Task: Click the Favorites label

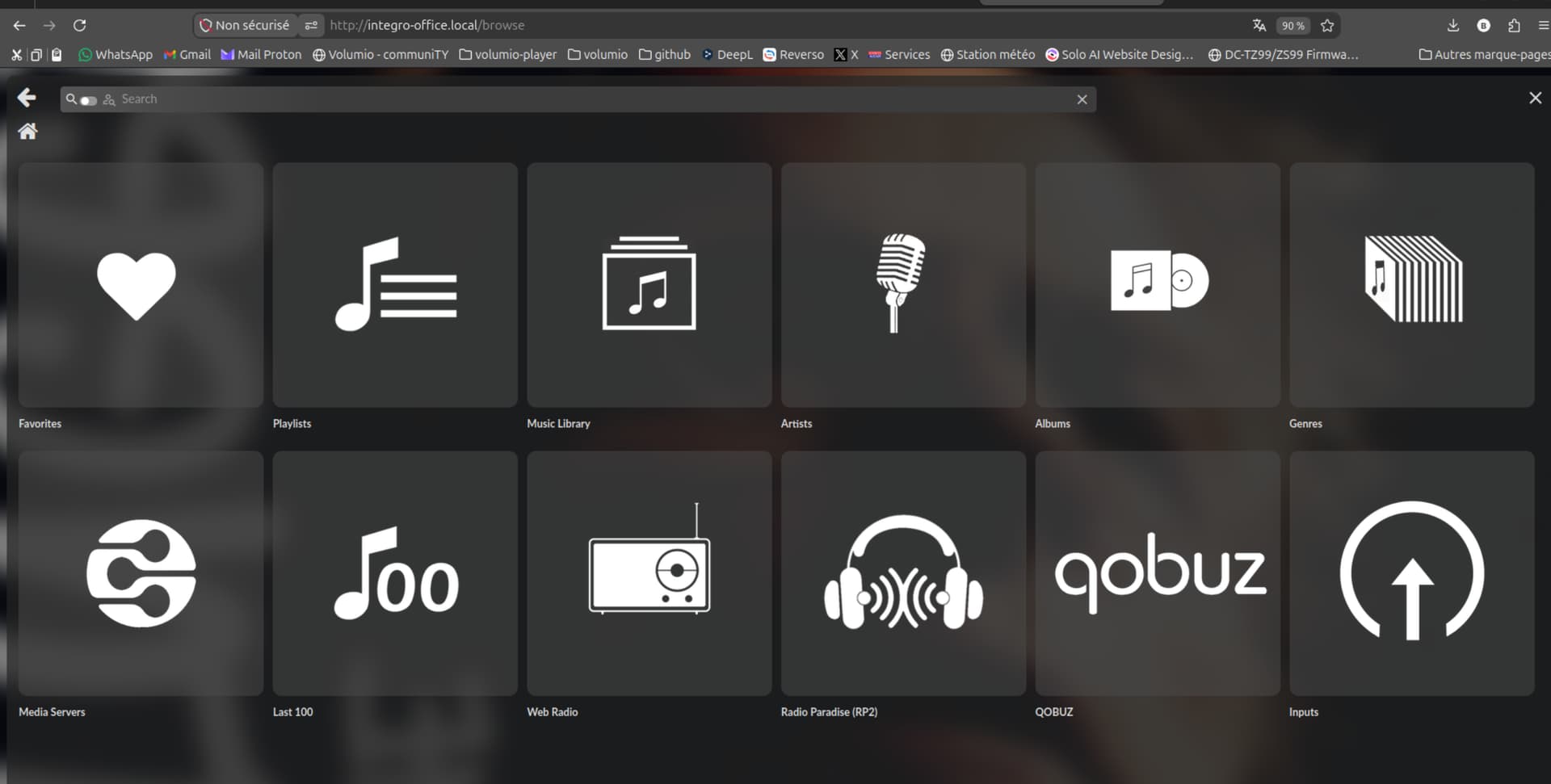Action: pos(40,424)
